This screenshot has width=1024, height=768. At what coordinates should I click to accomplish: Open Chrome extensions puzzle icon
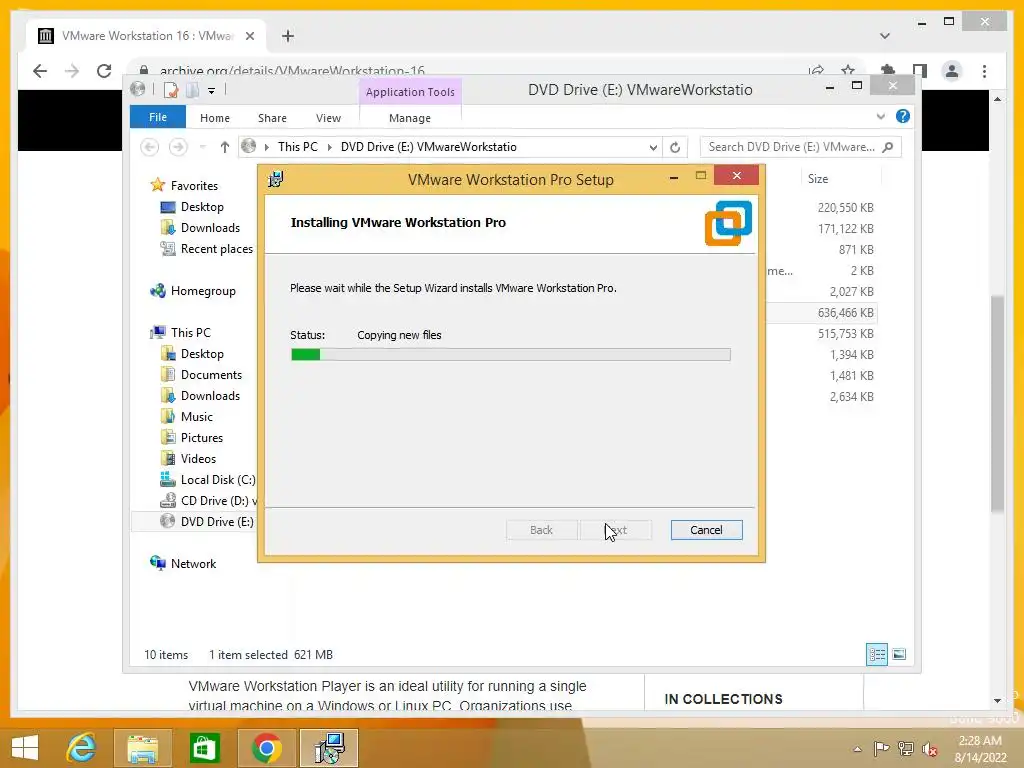[888, 71]
